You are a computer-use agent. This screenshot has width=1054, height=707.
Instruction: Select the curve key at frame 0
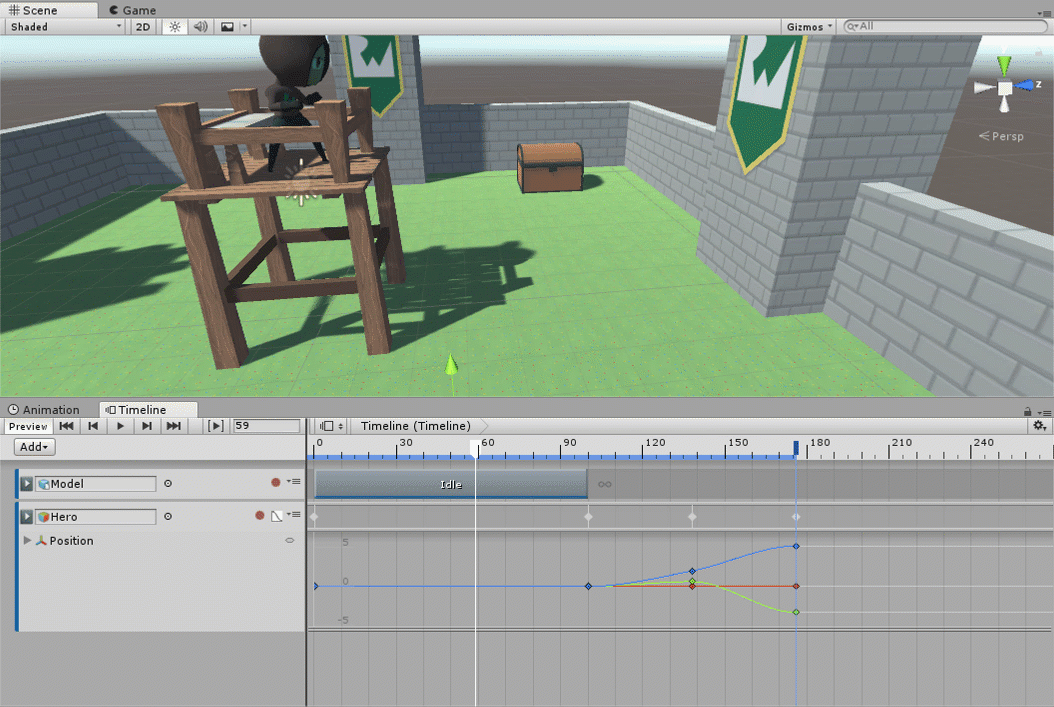(315, 586)
